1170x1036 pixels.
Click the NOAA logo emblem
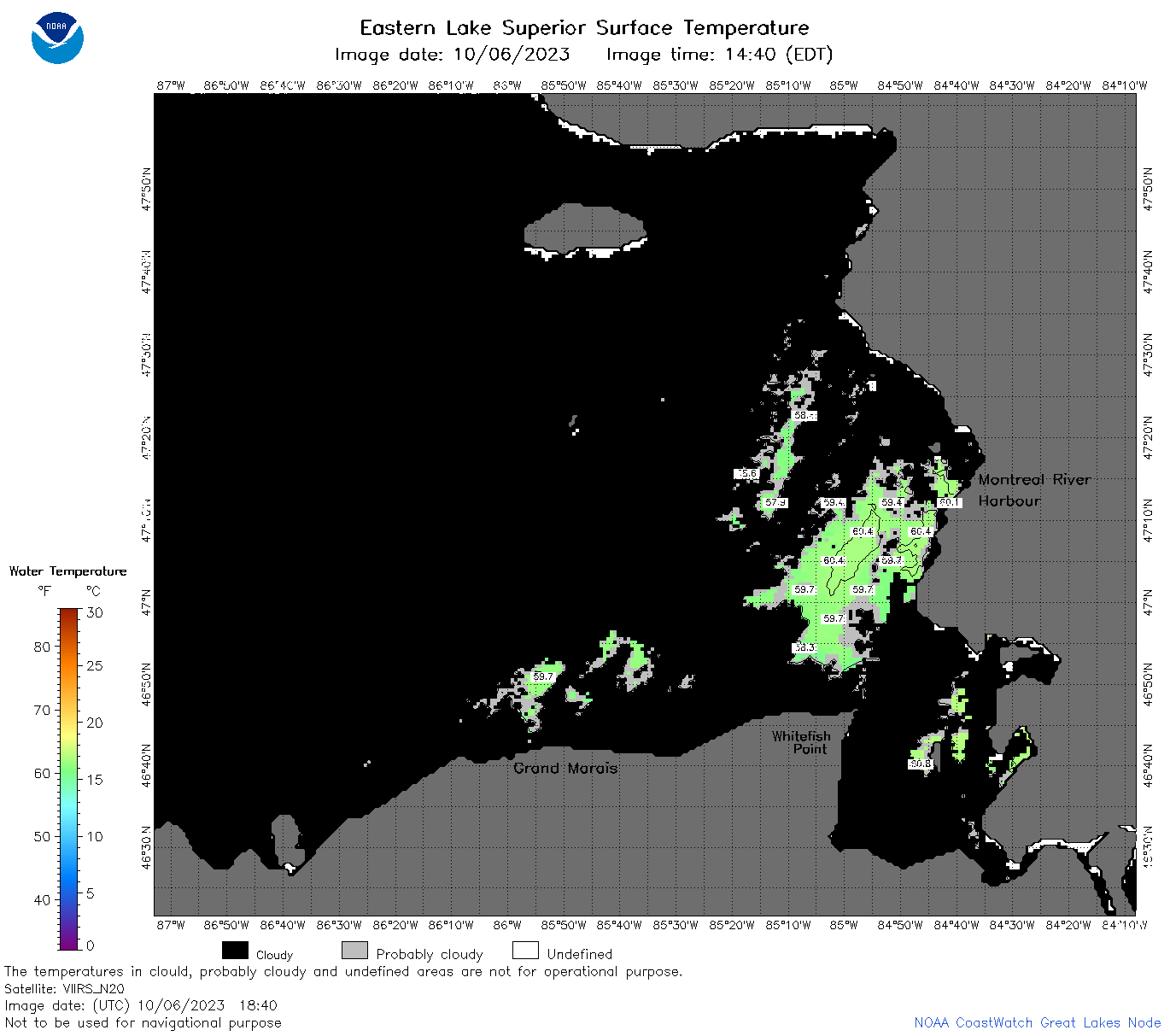[57, 38]
